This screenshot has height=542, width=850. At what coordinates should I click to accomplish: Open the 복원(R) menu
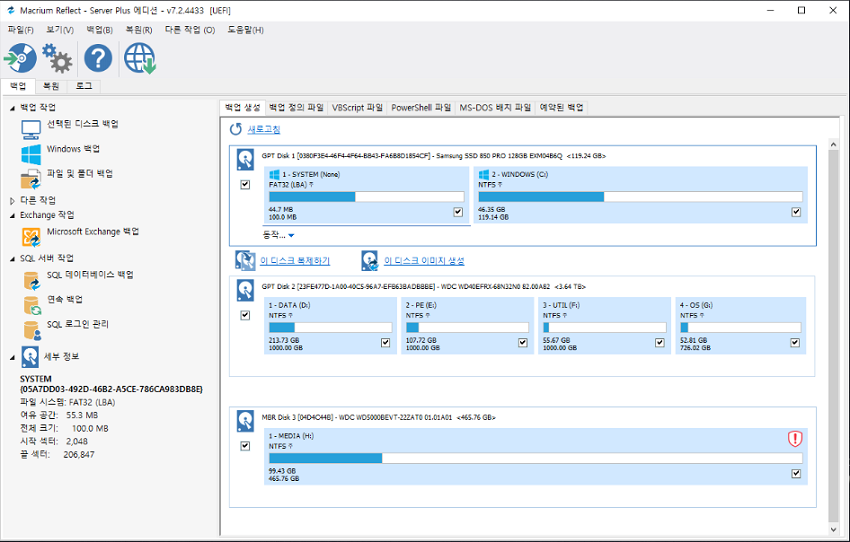tap(139, 30)
